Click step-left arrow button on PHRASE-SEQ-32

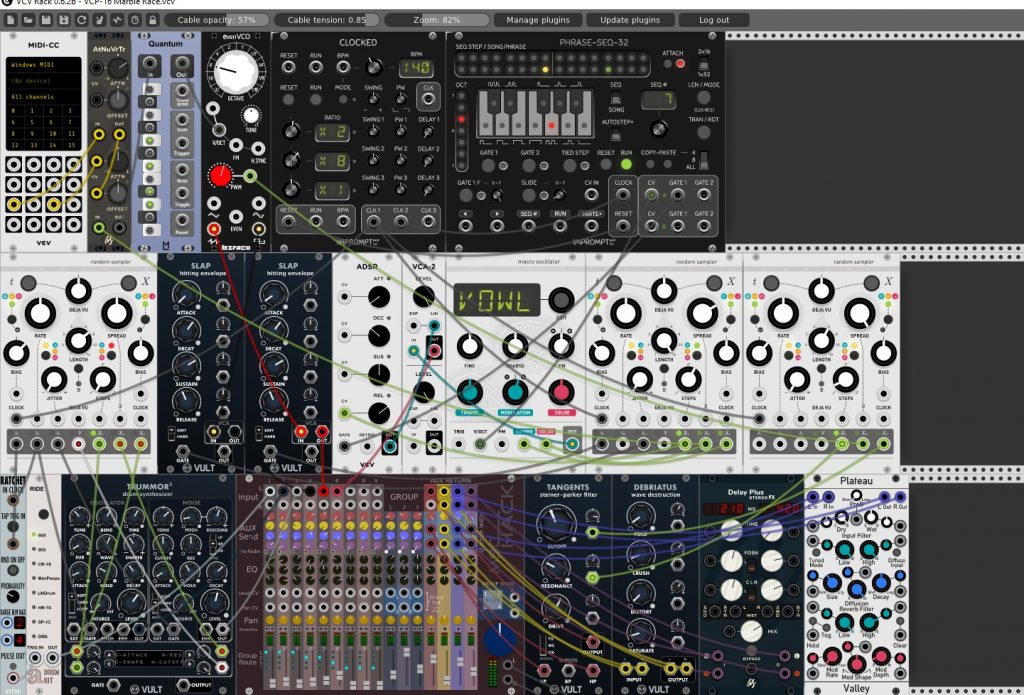[465, 214]
